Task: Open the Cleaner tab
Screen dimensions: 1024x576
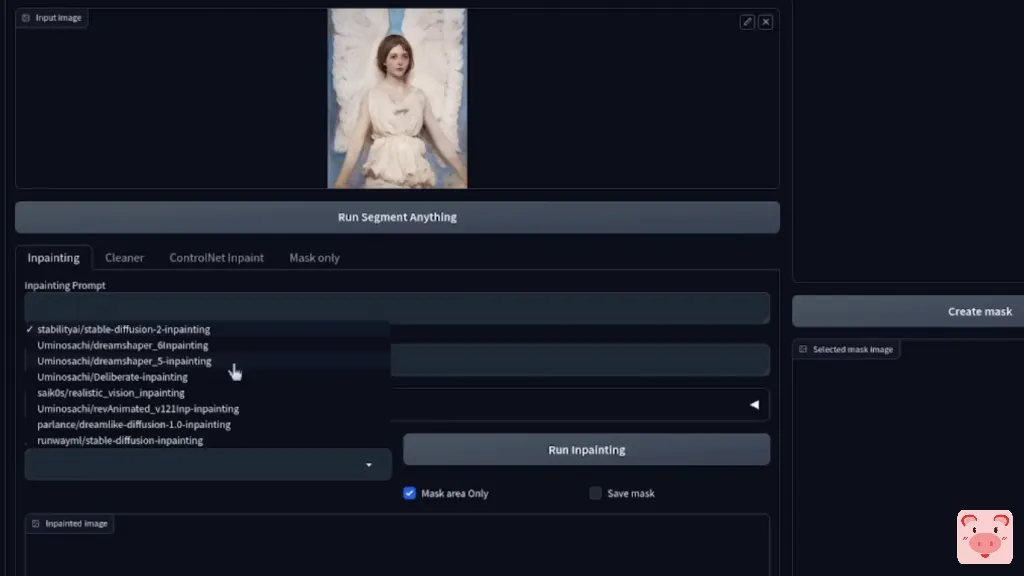Action: click(124, 257)
